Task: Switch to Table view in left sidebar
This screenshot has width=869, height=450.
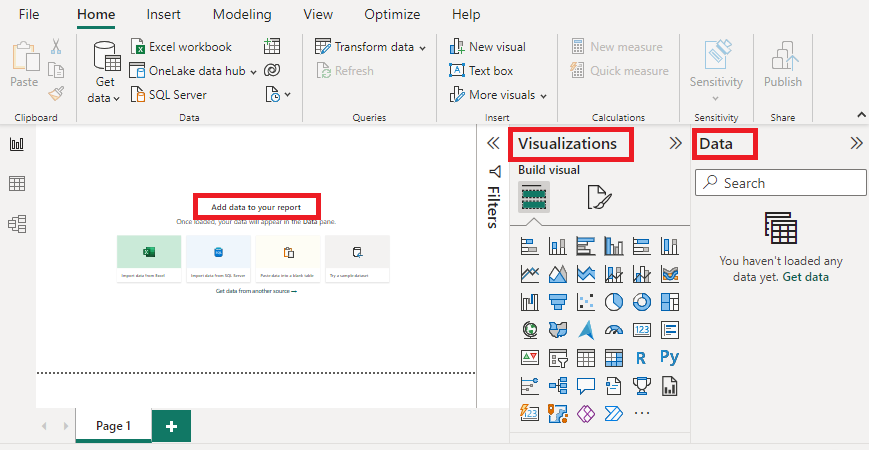Action: click(17, 184)
